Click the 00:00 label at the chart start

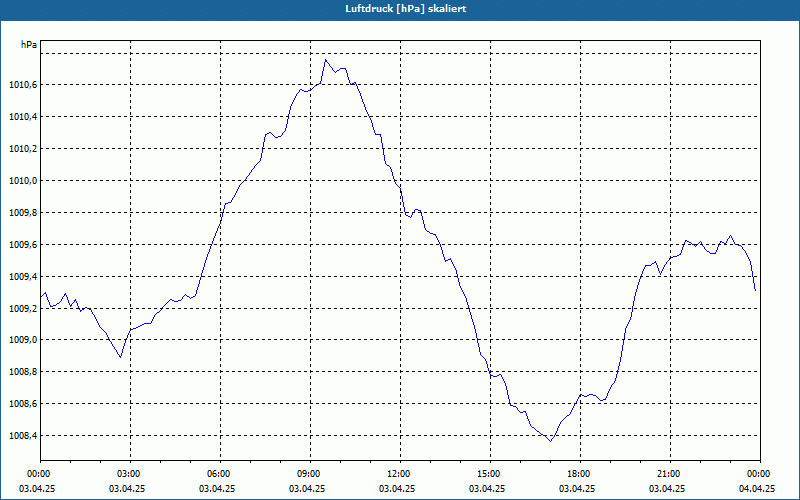coord(40,474)
